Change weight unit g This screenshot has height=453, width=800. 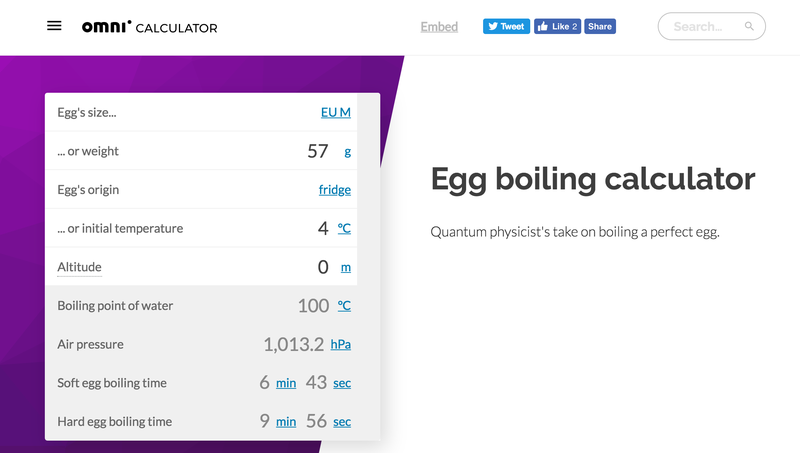pyautogui.click(x=347, y=152)
